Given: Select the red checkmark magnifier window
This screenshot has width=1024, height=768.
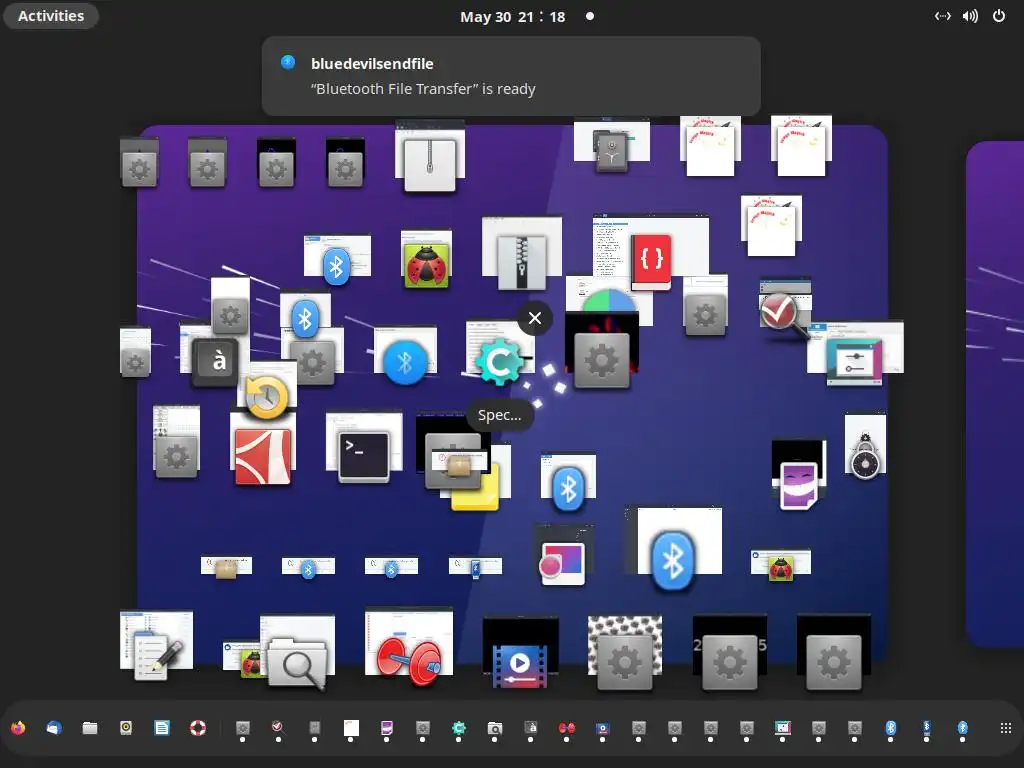Looking at the screenshot, I should pyautogui.click(x=785, y=308).
